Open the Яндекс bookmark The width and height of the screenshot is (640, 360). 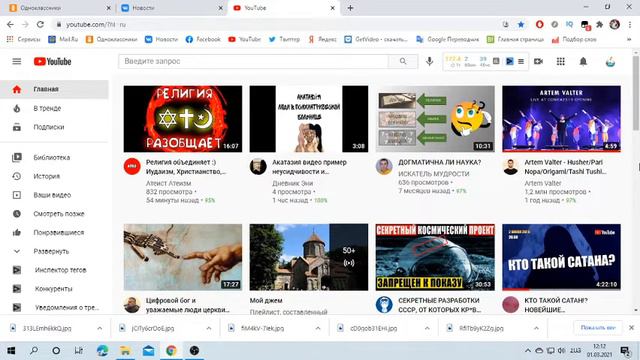pyautogui.click(x=322, y=40)
